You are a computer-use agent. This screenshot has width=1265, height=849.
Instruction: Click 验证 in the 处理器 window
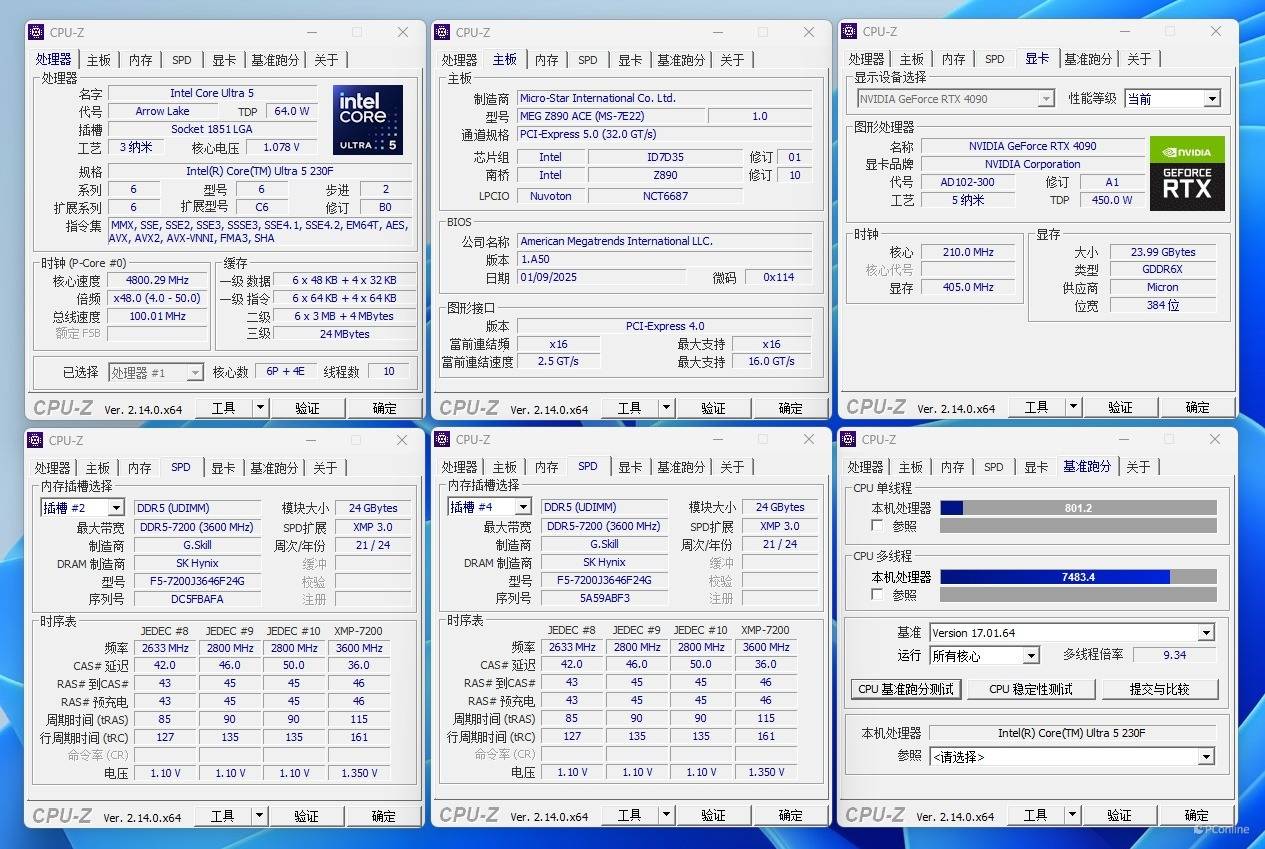(307, 408)
